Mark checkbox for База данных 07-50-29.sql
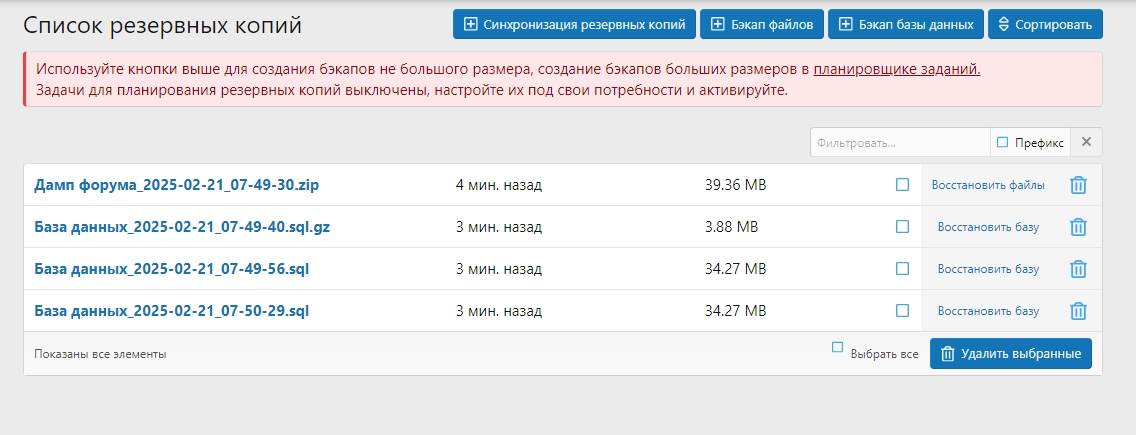Image resolution: width=1136 pixels, height=435 pixels. click(903, 311)
